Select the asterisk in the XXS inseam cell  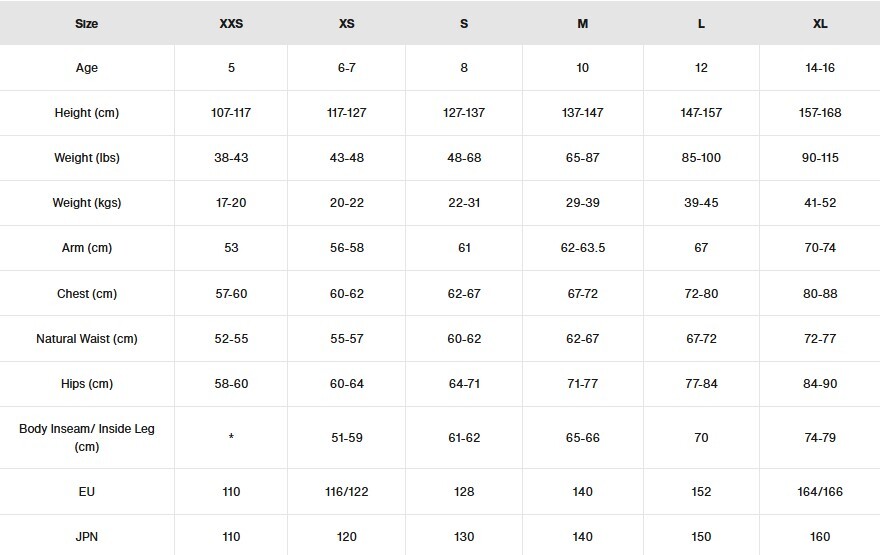pos(231,438)
